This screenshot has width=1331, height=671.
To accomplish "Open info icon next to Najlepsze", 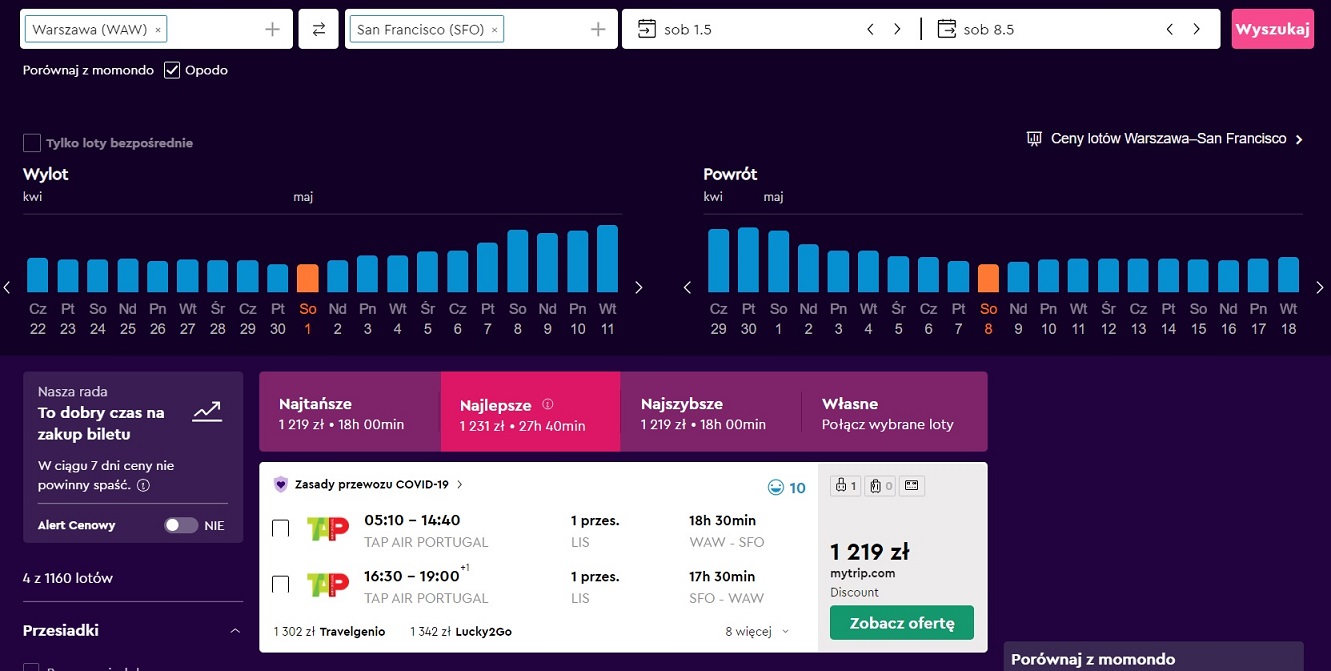I will [547, 405].
